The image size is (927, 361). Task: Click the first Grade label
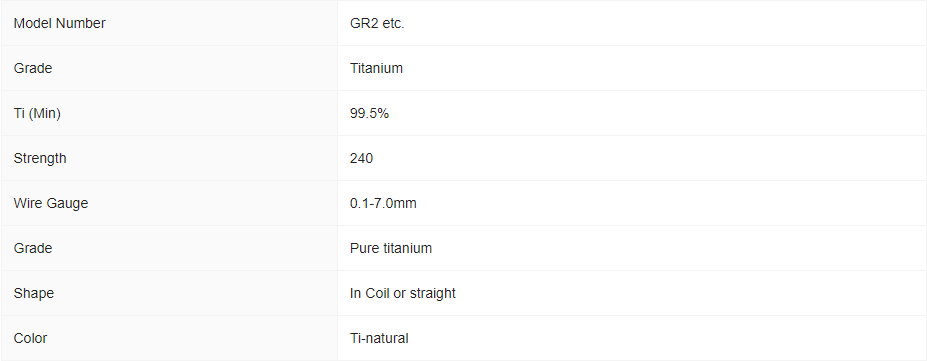pos(33,68)
